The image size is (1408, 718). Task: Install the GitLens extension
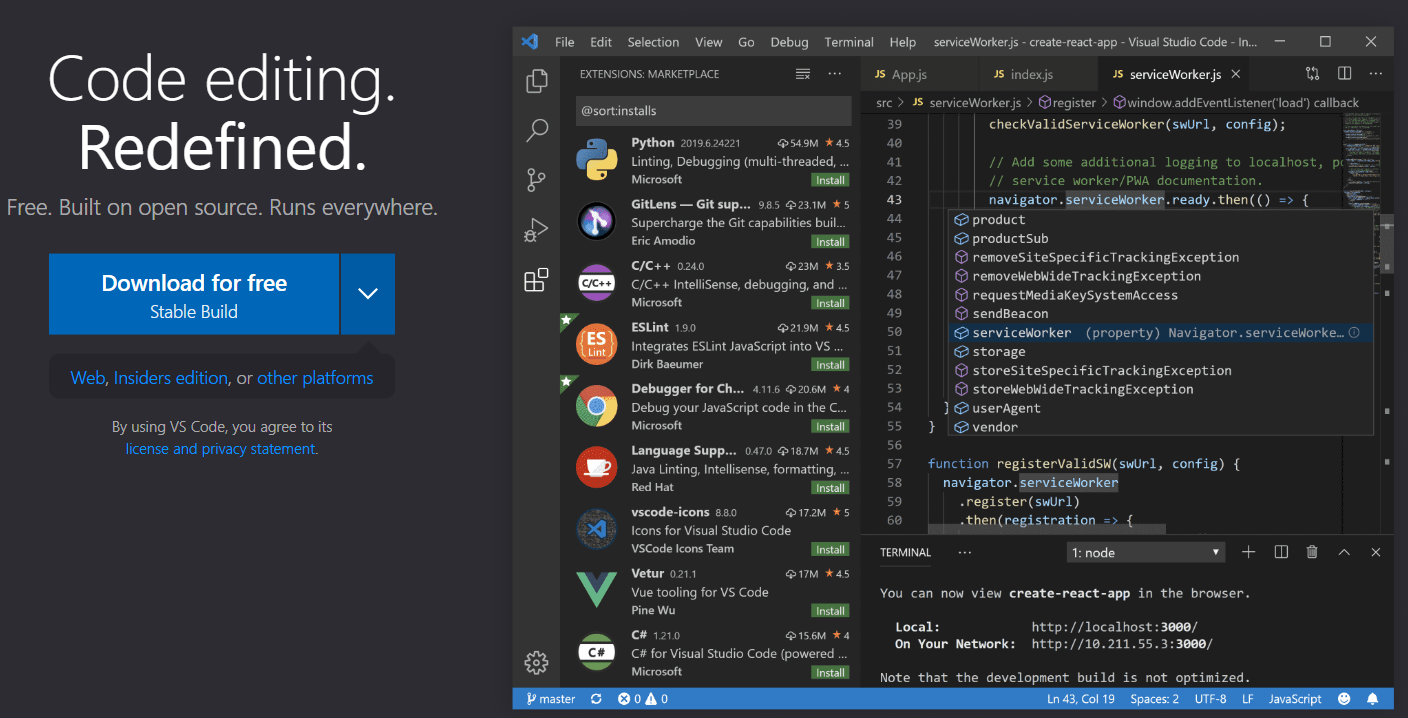click(x=830, y=242)
